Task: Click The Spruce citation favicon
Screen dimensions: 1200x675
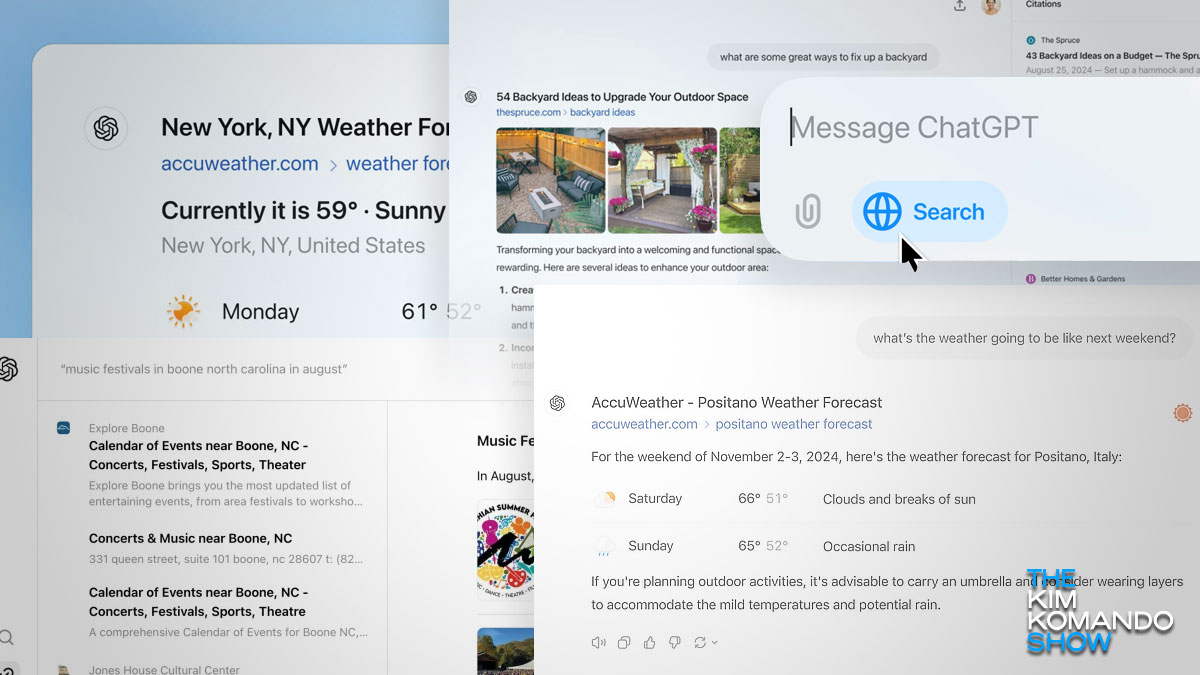Action: point(1031,40)
